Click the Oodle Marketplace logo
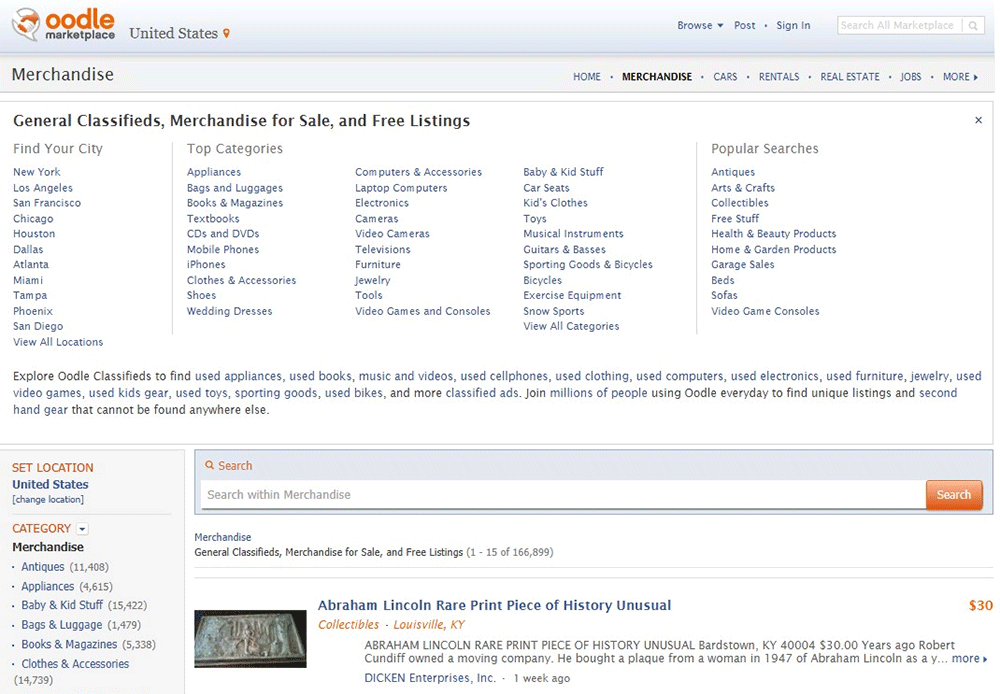This screenshot has height=694, width=1000. coord(64,25)
